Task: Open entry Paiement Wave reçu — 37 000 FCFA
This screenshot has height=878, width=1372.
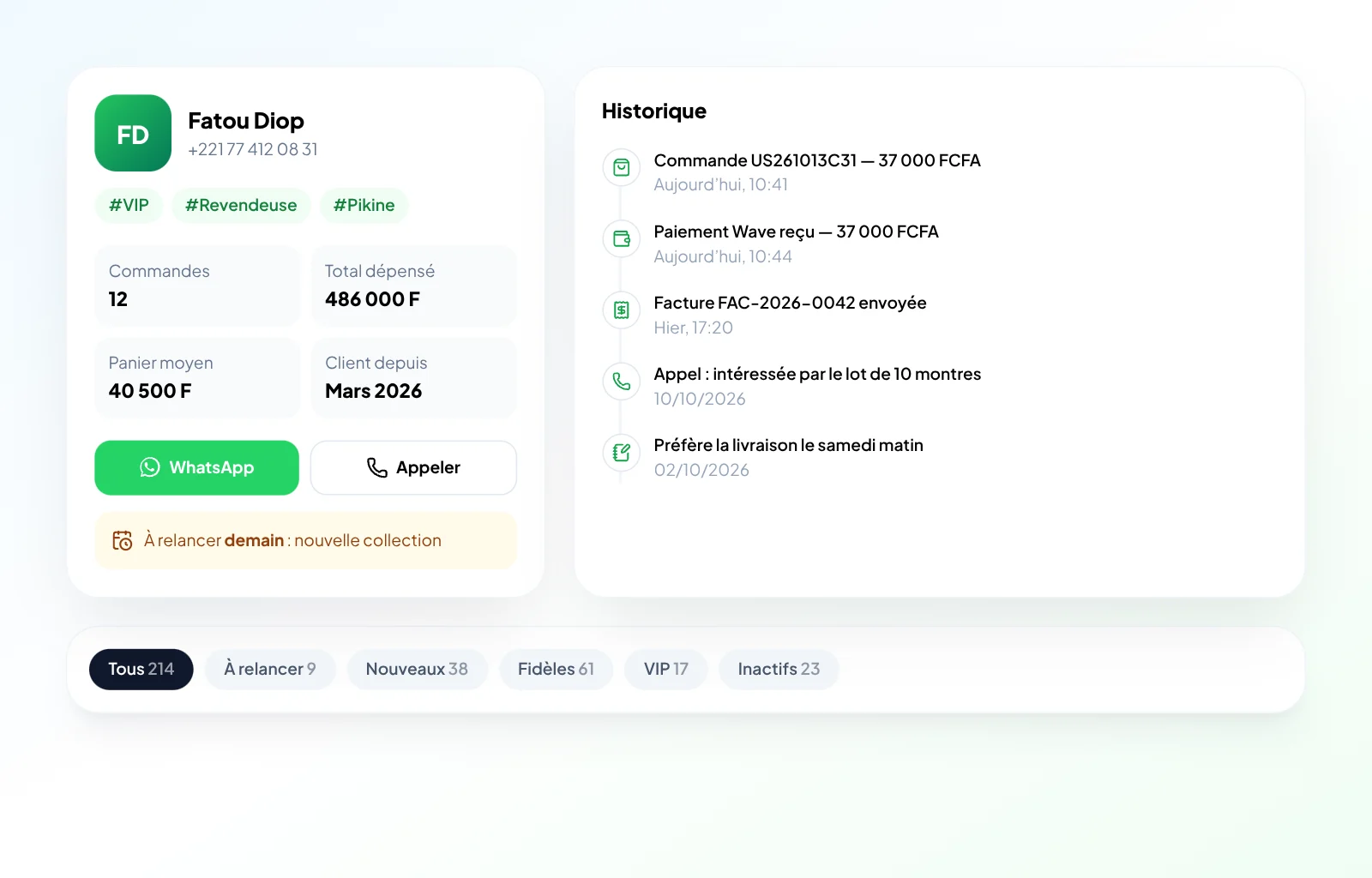Action: click(x=796, y=232)
